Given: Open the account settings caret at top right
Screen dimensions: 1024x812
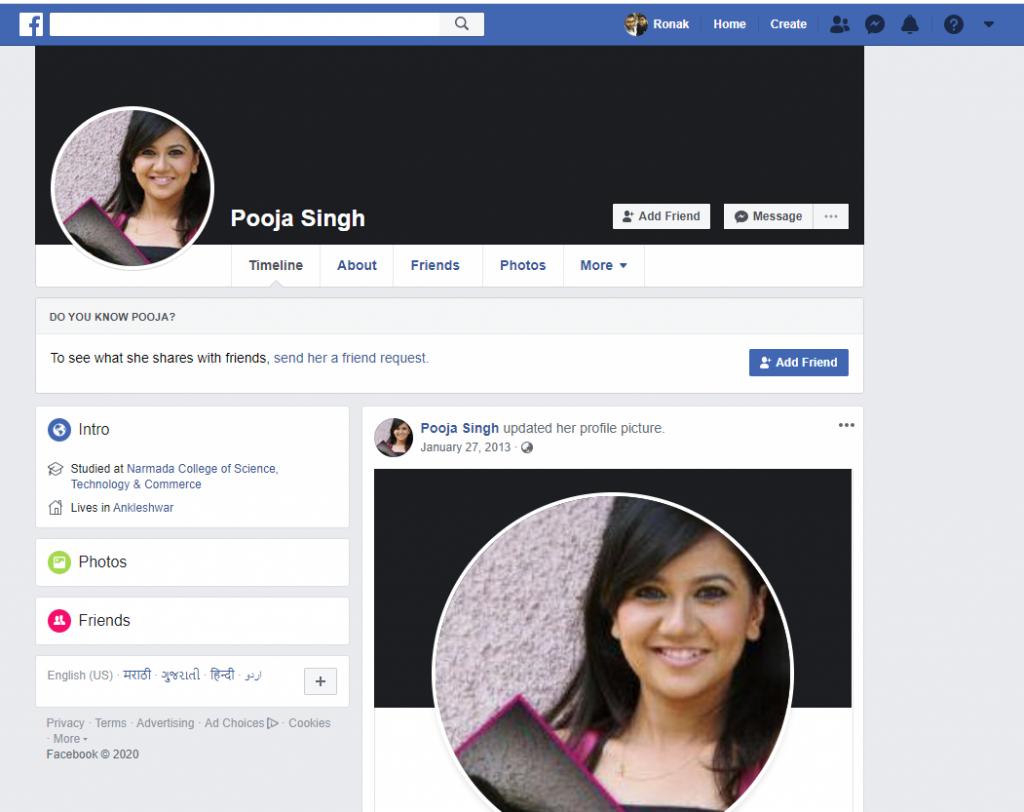Looking at the screenshot, I should click(x=990, y=23).
